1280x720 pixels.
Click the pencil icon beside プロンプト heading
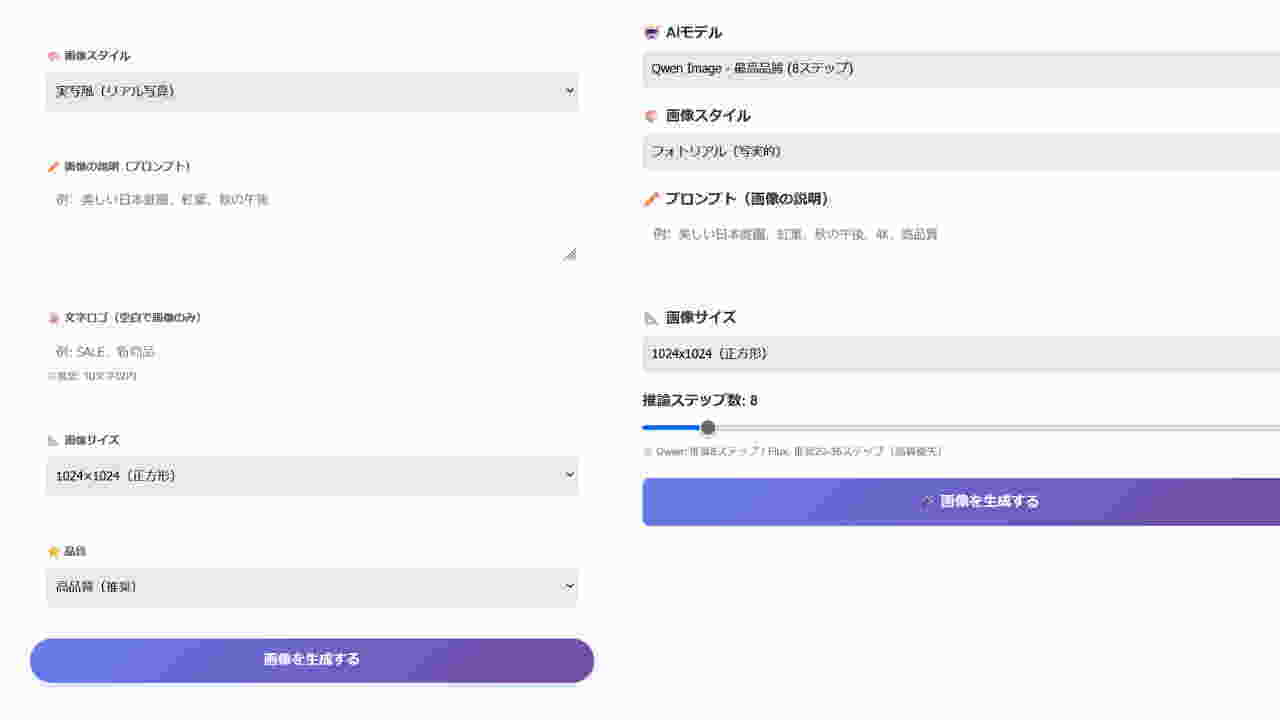click(x=652, y=200)
